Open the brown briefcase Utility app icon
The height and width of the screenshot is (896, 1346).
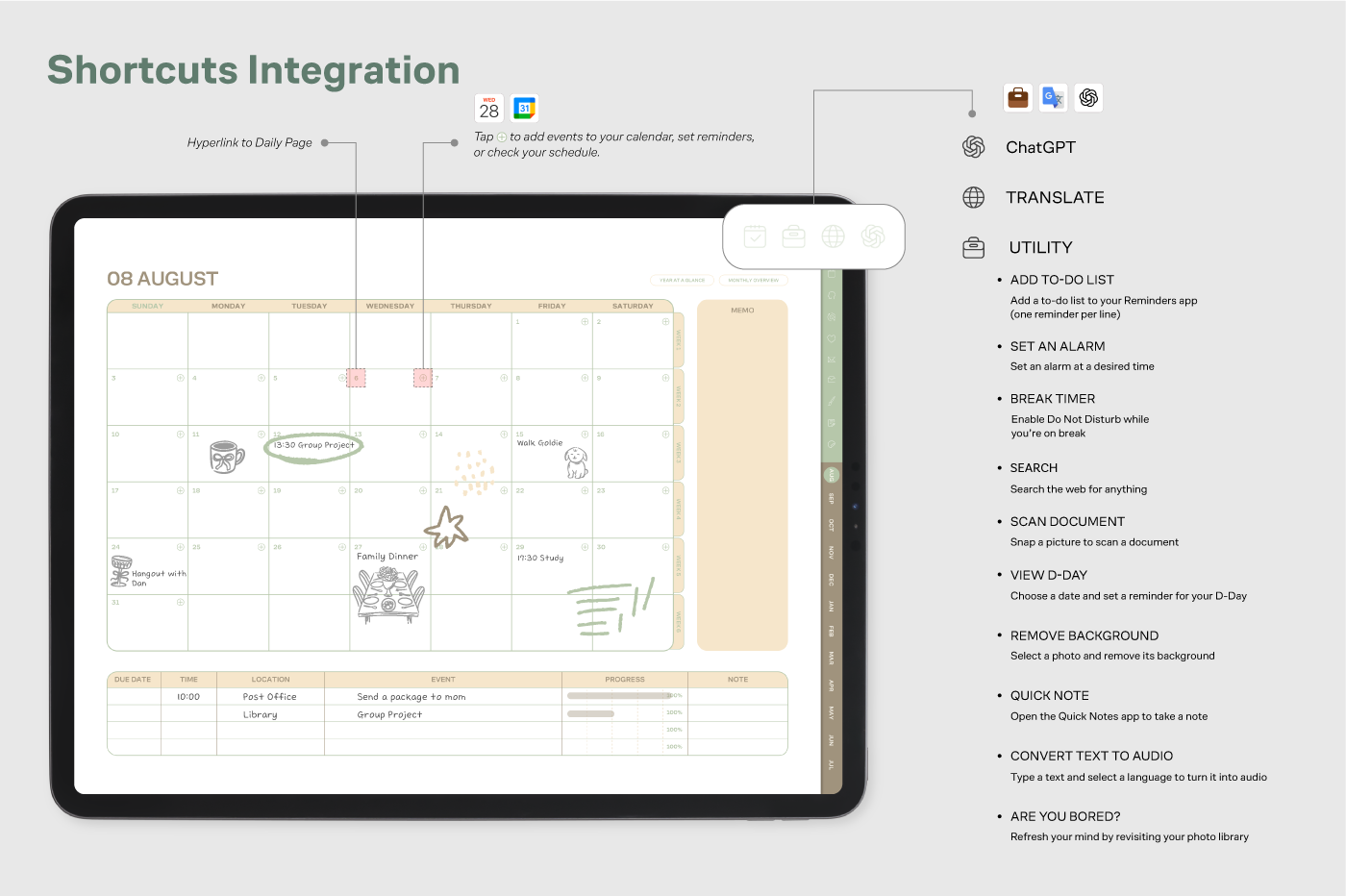click(1018, 98)
